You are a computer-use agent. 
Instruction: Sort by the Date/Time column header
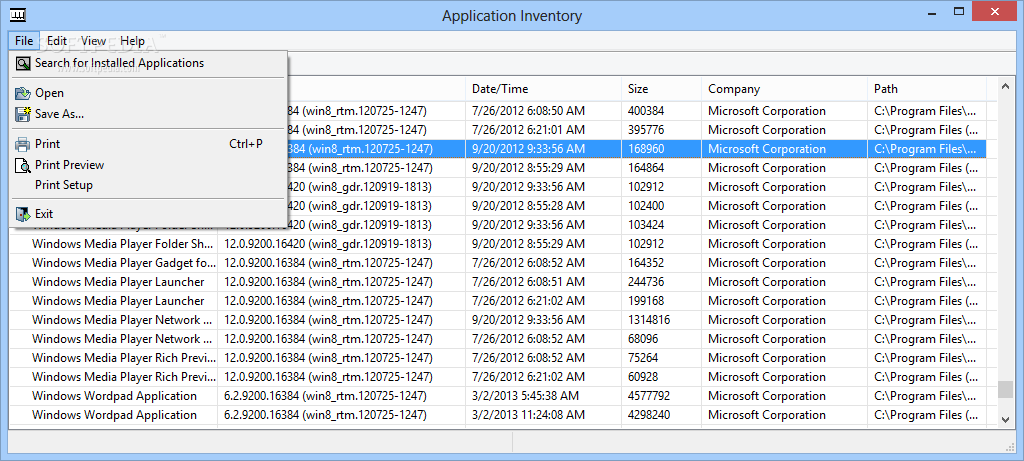click(x=543, y=89)
